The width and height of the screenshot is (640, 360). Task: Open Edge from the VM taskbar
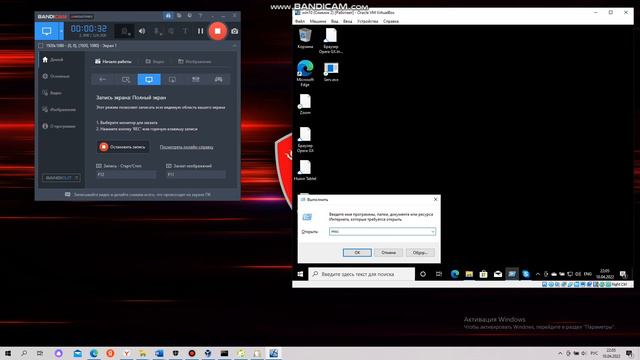(x=455, y=274)
